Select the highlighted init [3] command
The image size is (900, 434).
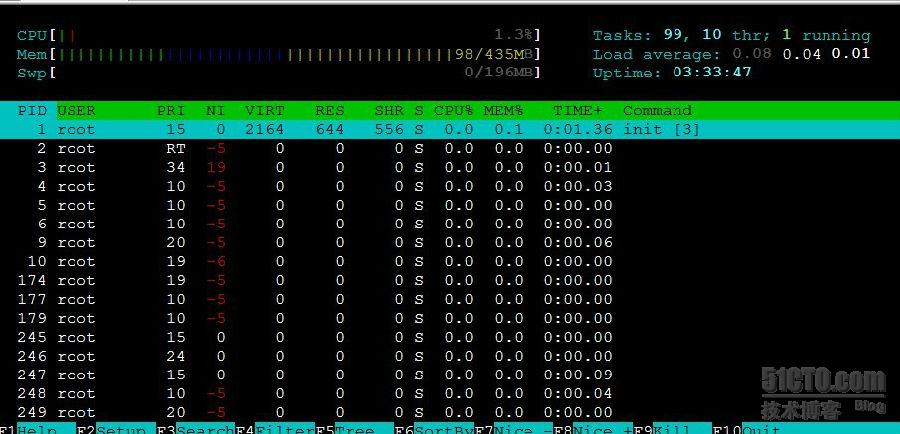661,130
